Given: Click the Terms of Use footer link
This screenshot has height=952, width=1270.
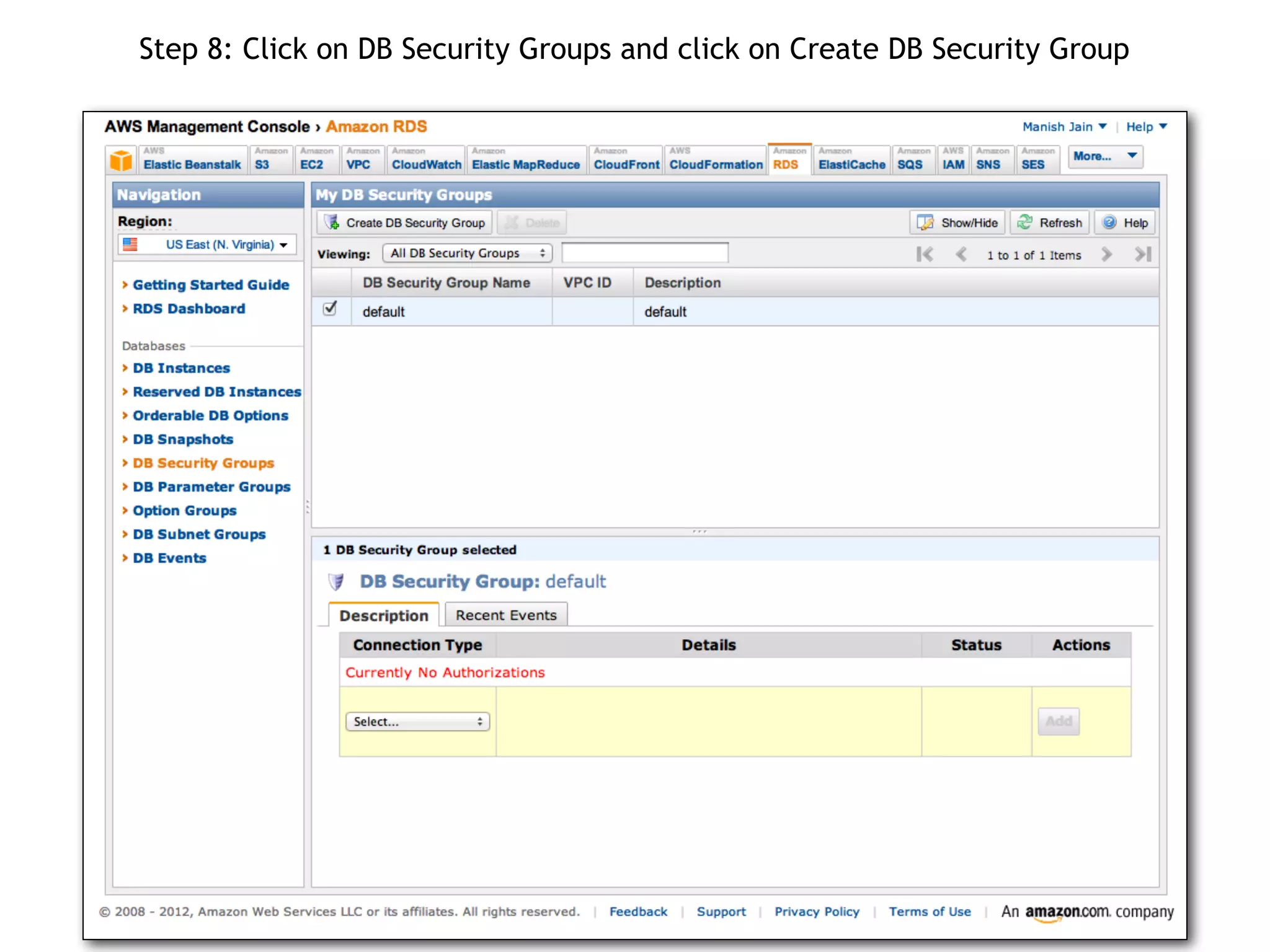Looking at the screenshot, I should [x=930, y=912].
